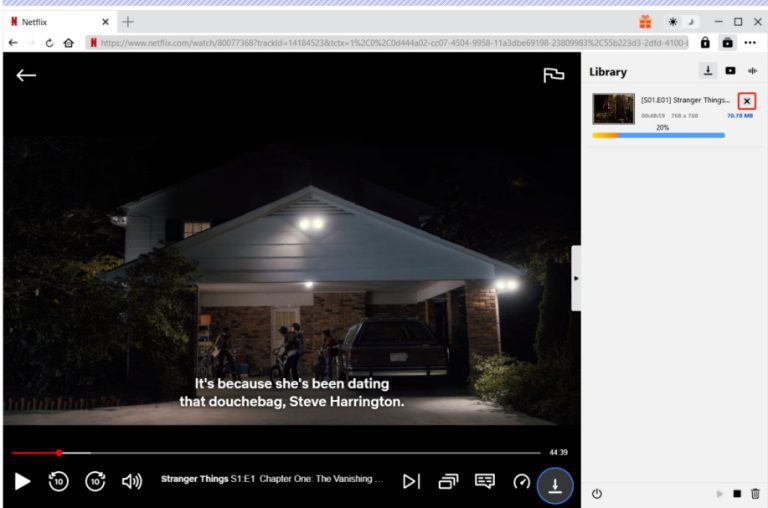Click the 20% download progress bar
The height and width of the screenshot is (508, 768).
(658, 135)
